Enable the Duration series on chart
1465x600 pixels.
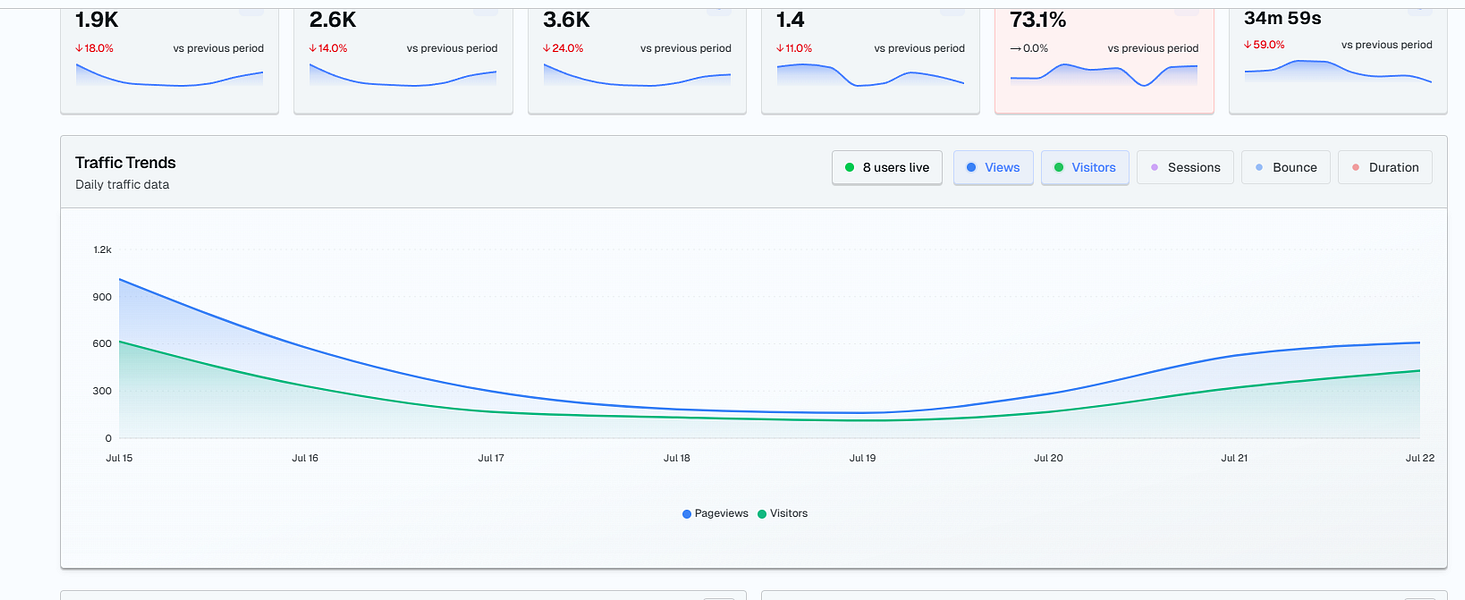tap(1385, 167)
